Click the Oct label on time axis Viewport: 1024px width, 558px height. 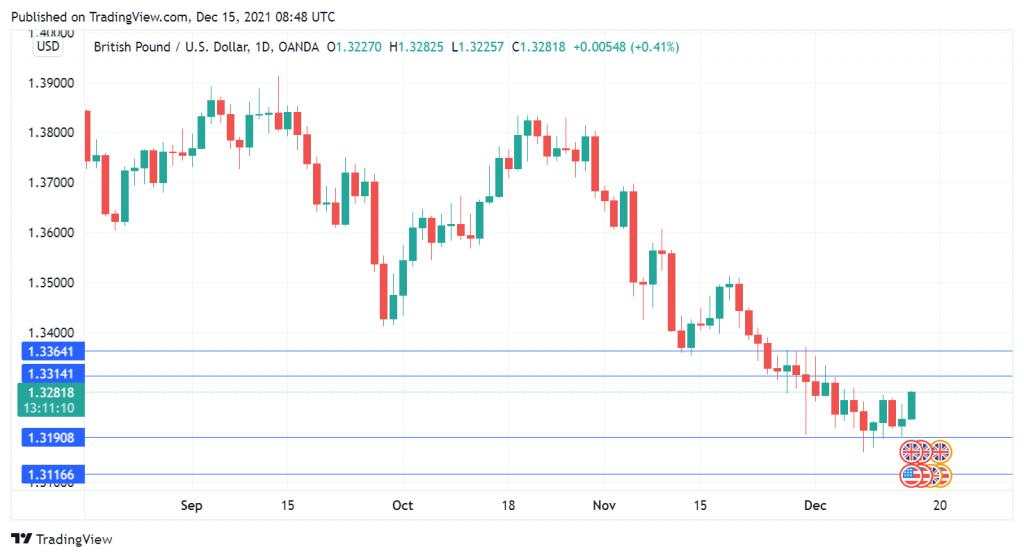coord(403,505)
